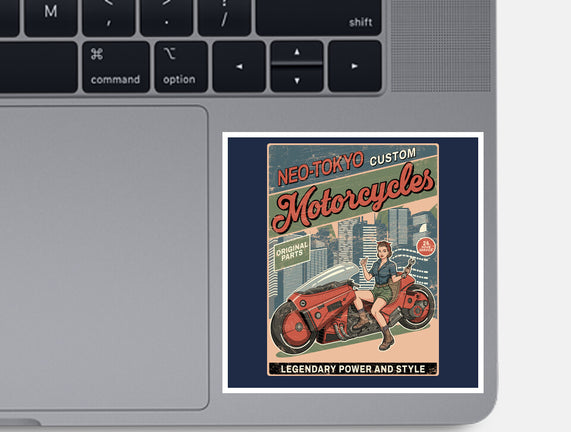Click the slash key
571x432 pixels.
point(224,17)
